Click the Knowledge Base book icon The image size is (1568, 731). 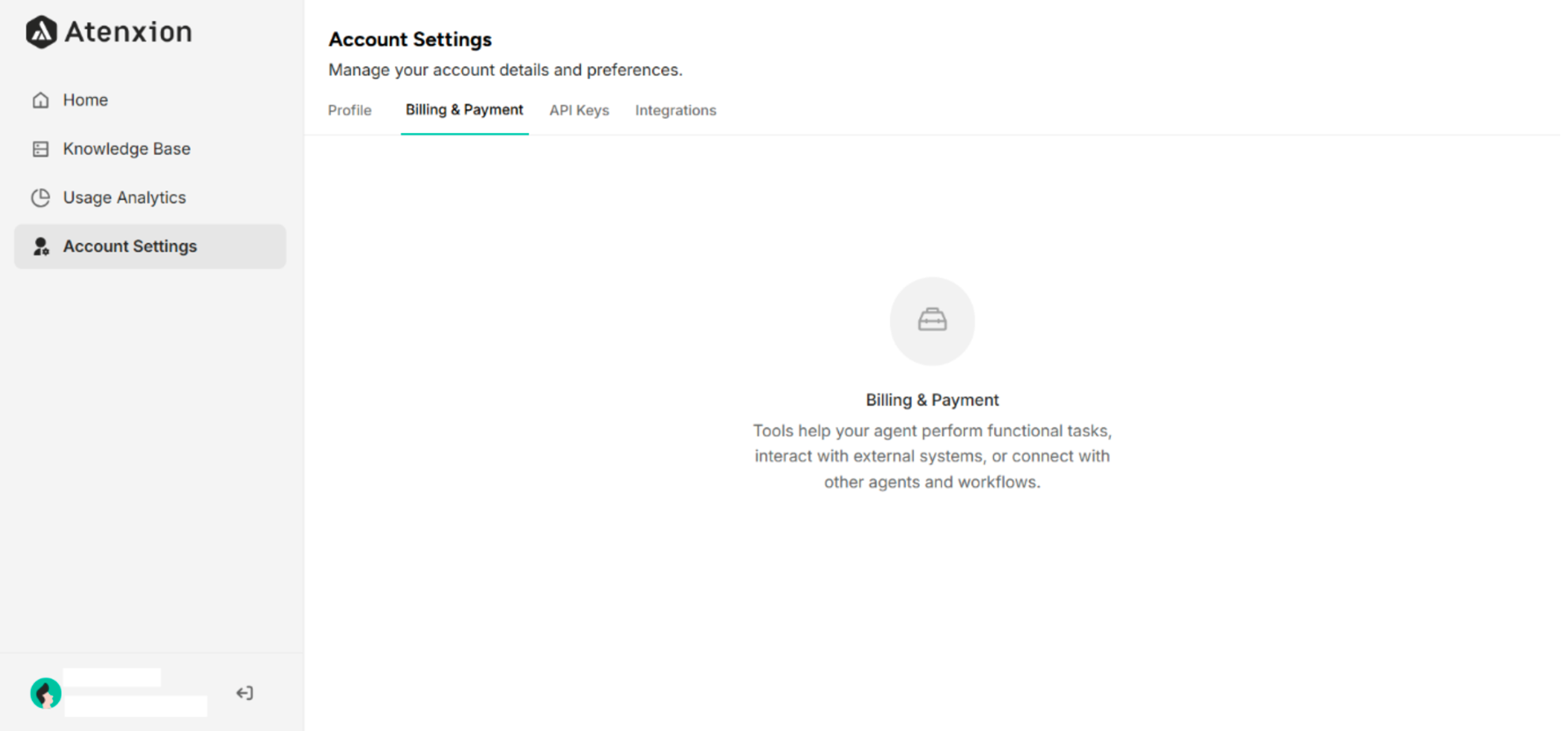(x=40, y=148)
